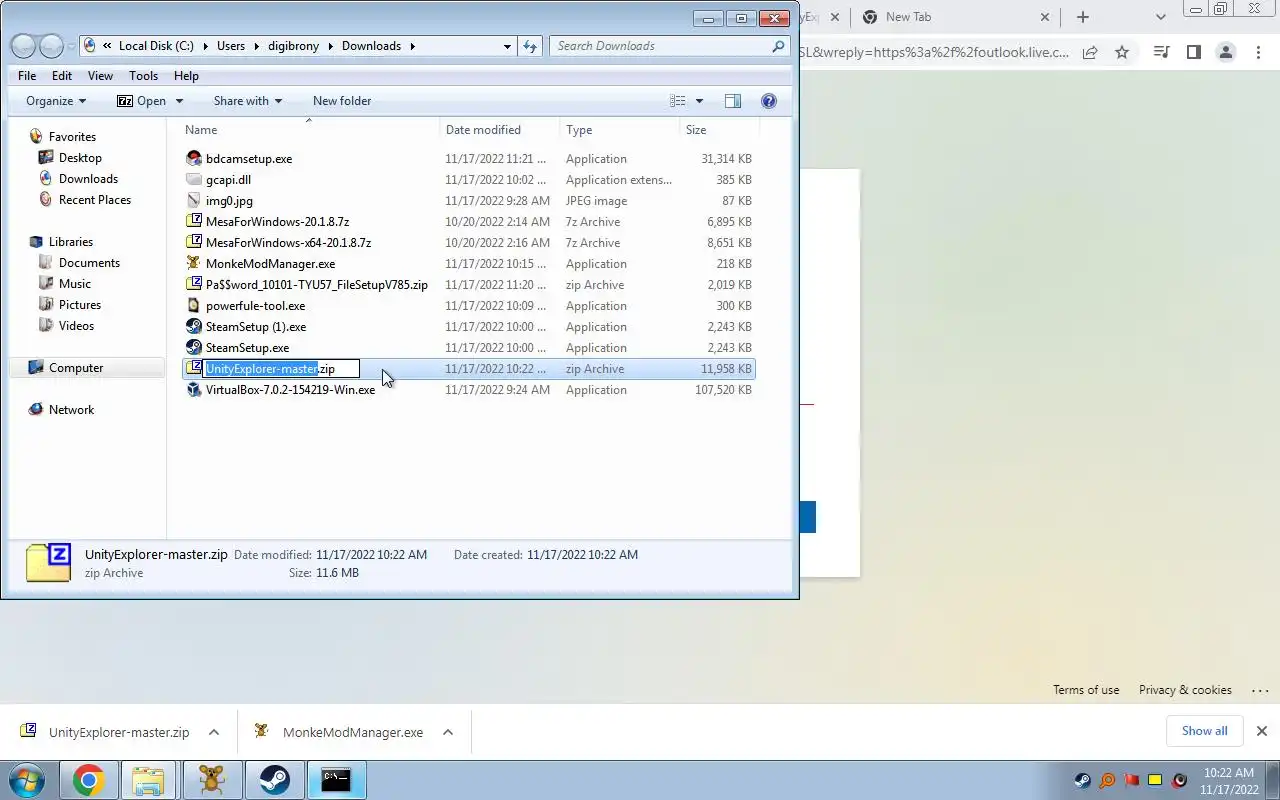Open the Edit menu
This screenshot has width=1280, height=800.
(x=62, y=76)
